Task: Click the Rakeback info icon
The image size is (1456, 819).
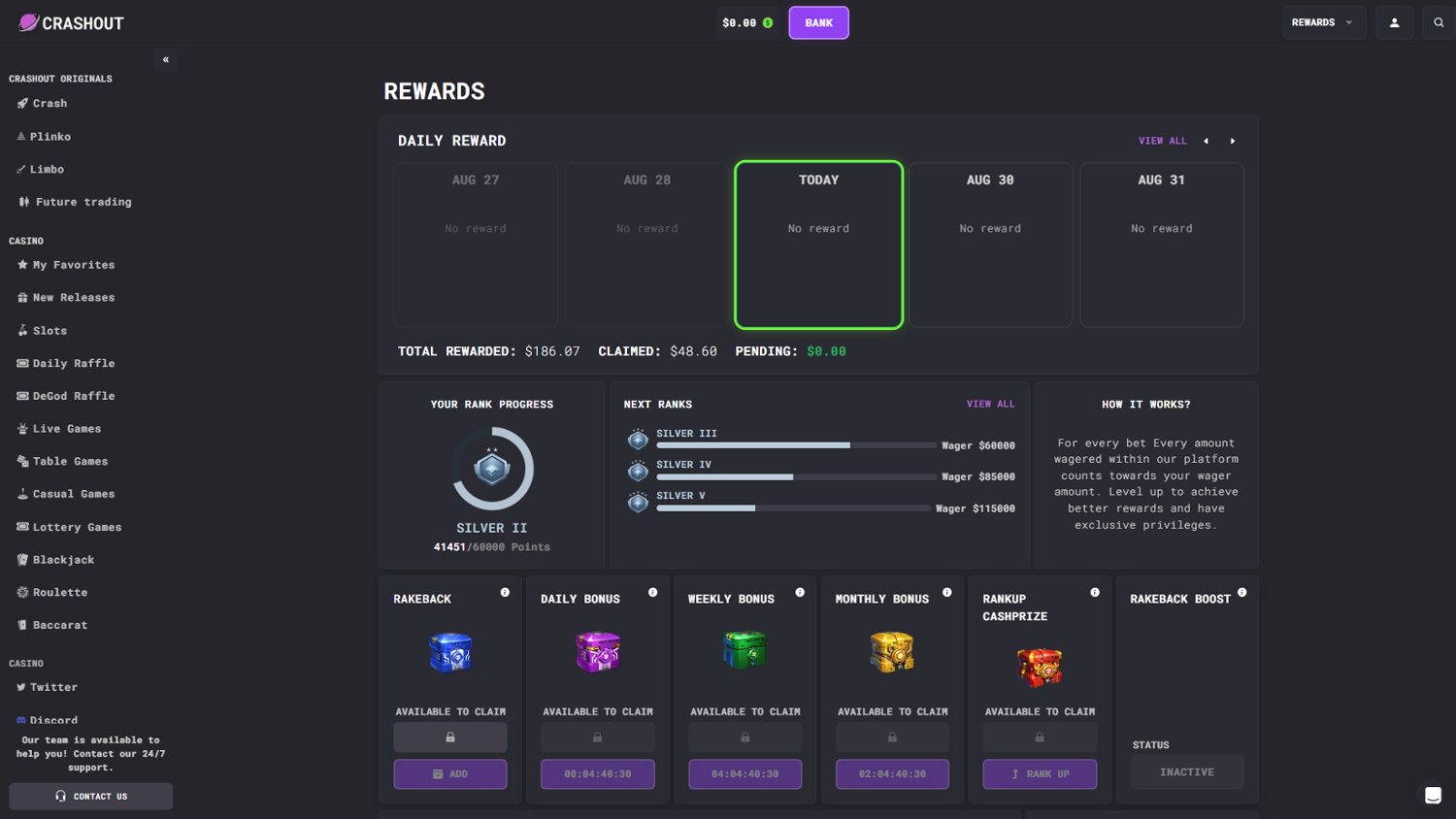Action: pyautogui.click(x=505, y=592)
